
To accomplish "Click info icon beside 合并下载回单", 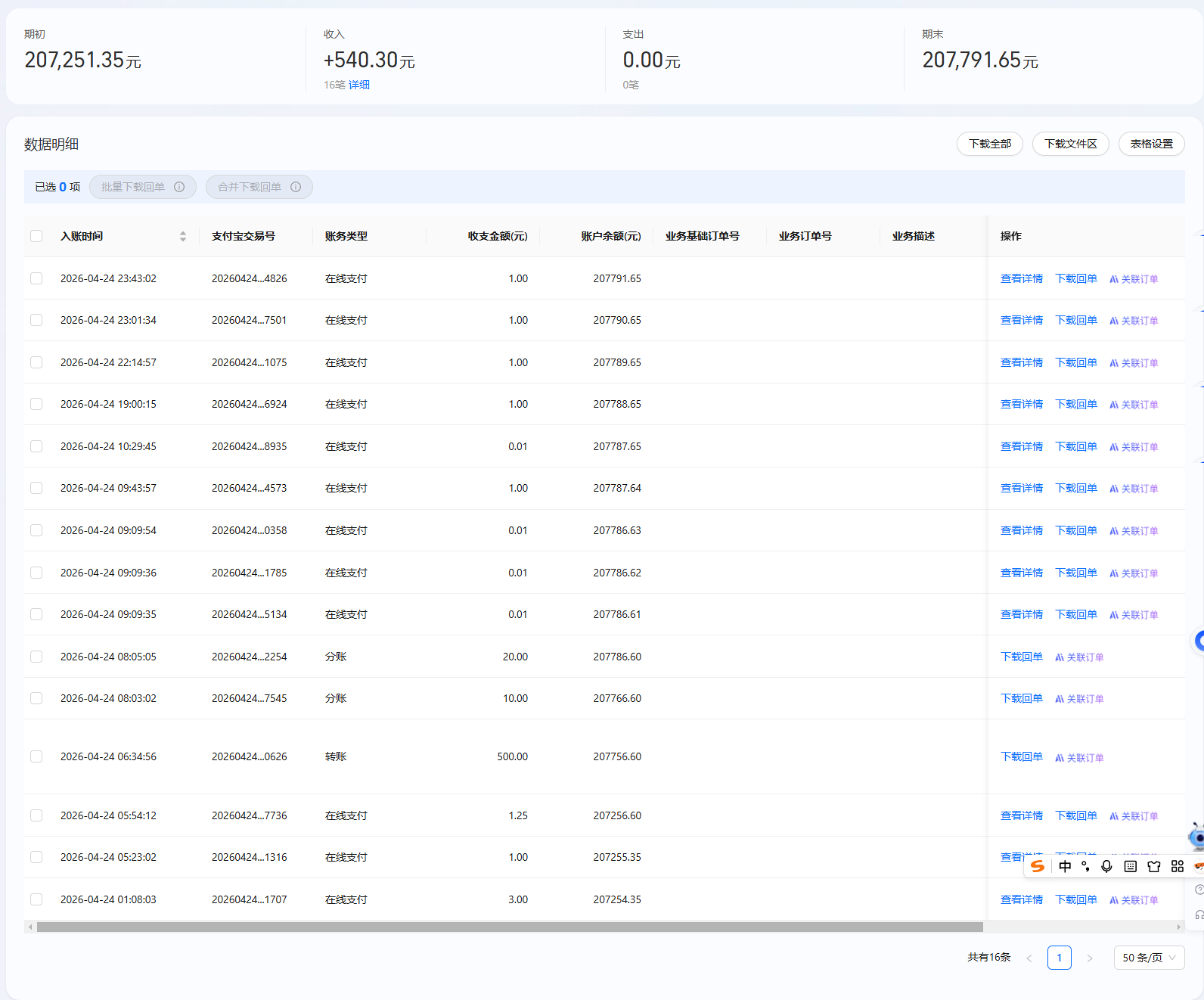I will 296,187.
